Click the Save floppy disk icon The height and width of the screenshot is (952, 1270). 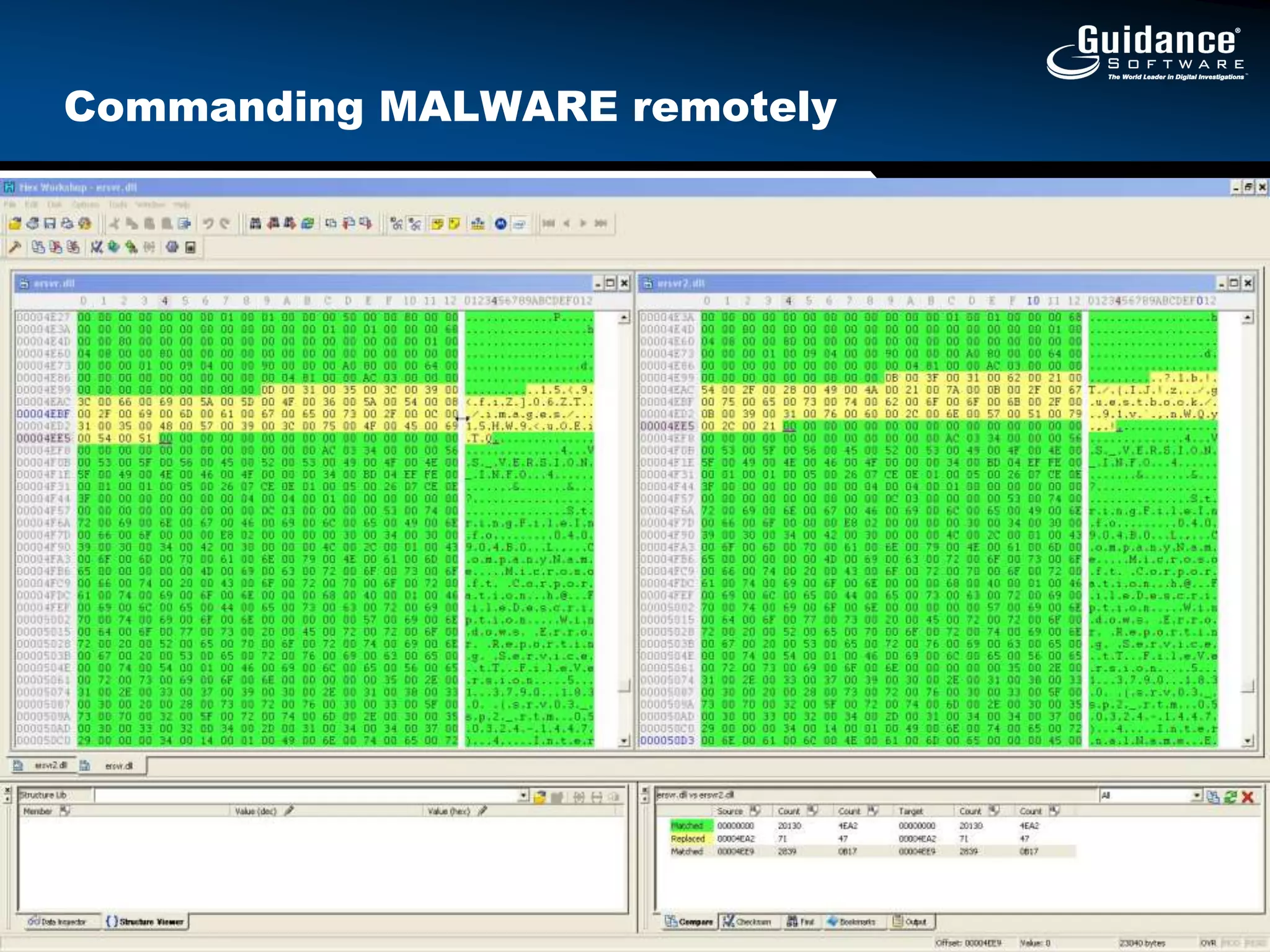pyautogui.click(x=50, y=223)
